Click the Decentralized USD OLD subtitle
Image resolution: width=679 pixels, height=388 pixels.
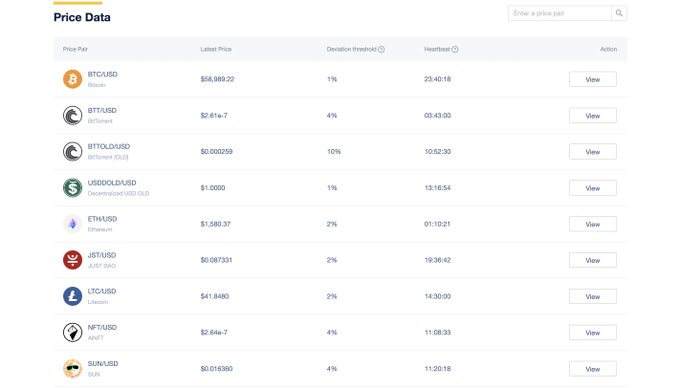pos(118,194)
